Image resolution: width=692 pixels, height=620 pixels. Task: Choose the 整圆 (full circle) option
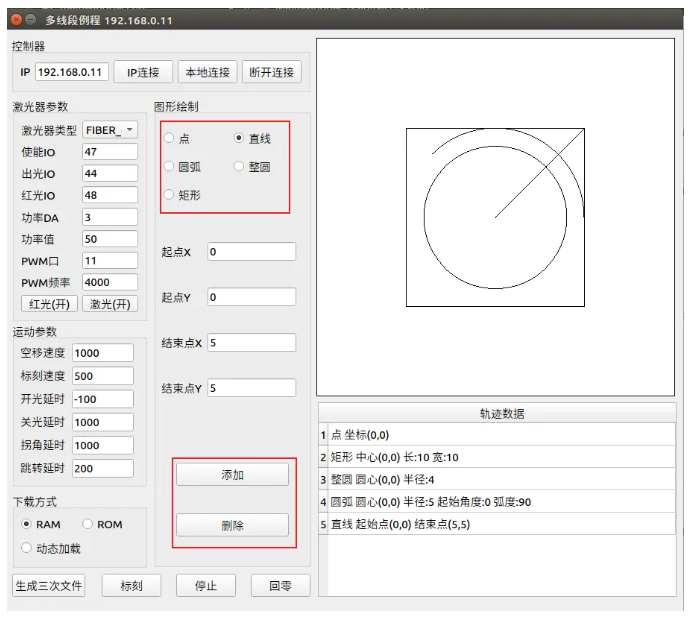coord(239,166)
